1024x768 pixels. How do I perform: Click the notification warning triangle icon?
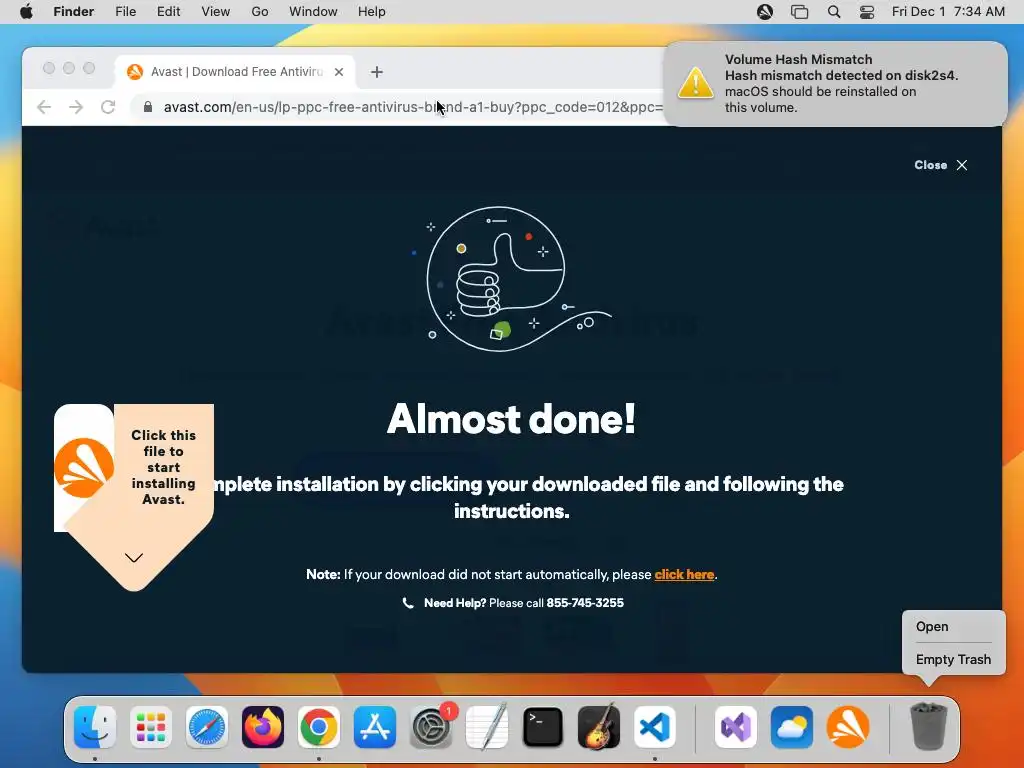pyautogui.click(x=696, y=84)
